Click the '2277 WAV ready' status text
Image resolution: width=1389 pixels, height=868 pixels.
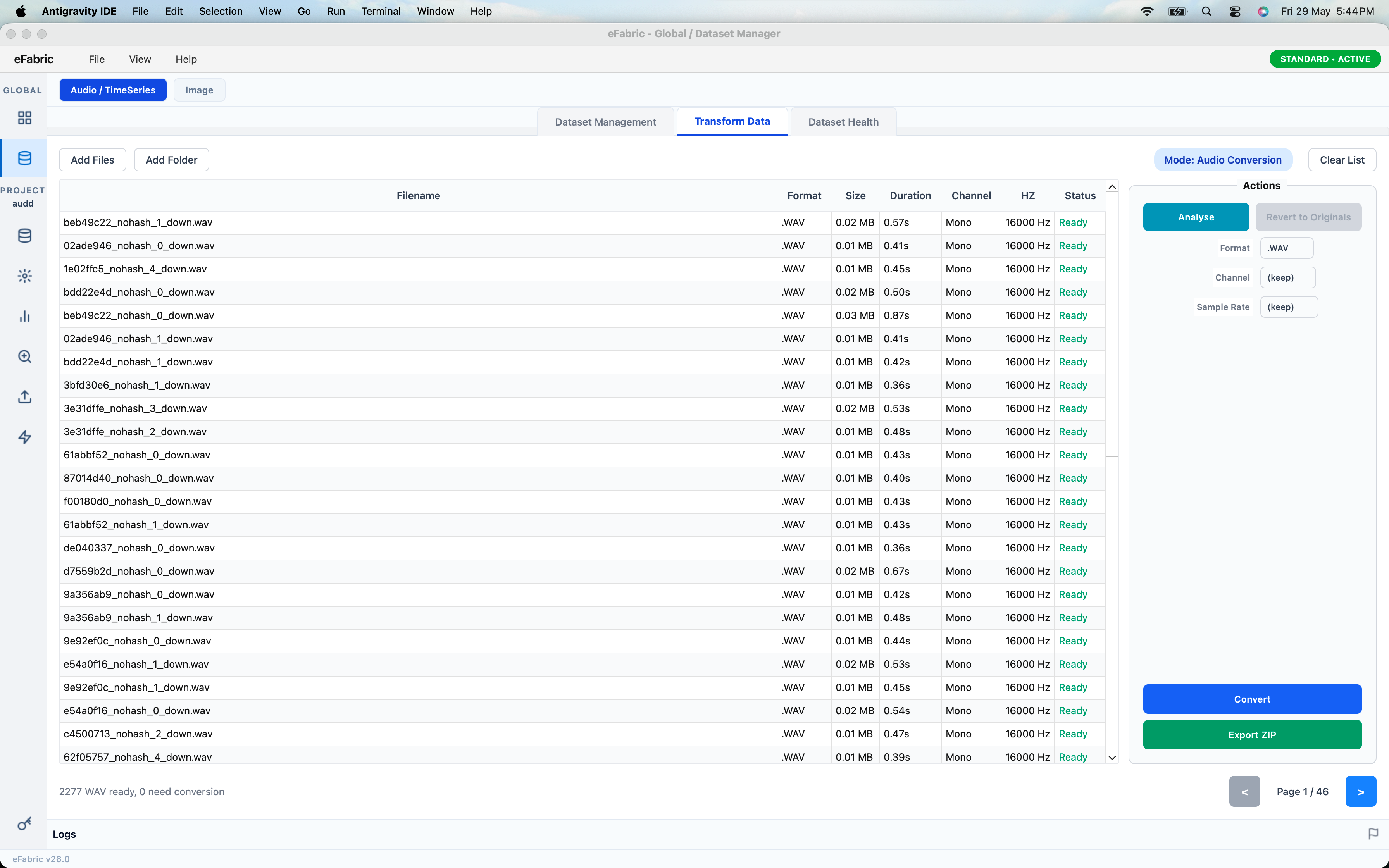coord(142,791)
